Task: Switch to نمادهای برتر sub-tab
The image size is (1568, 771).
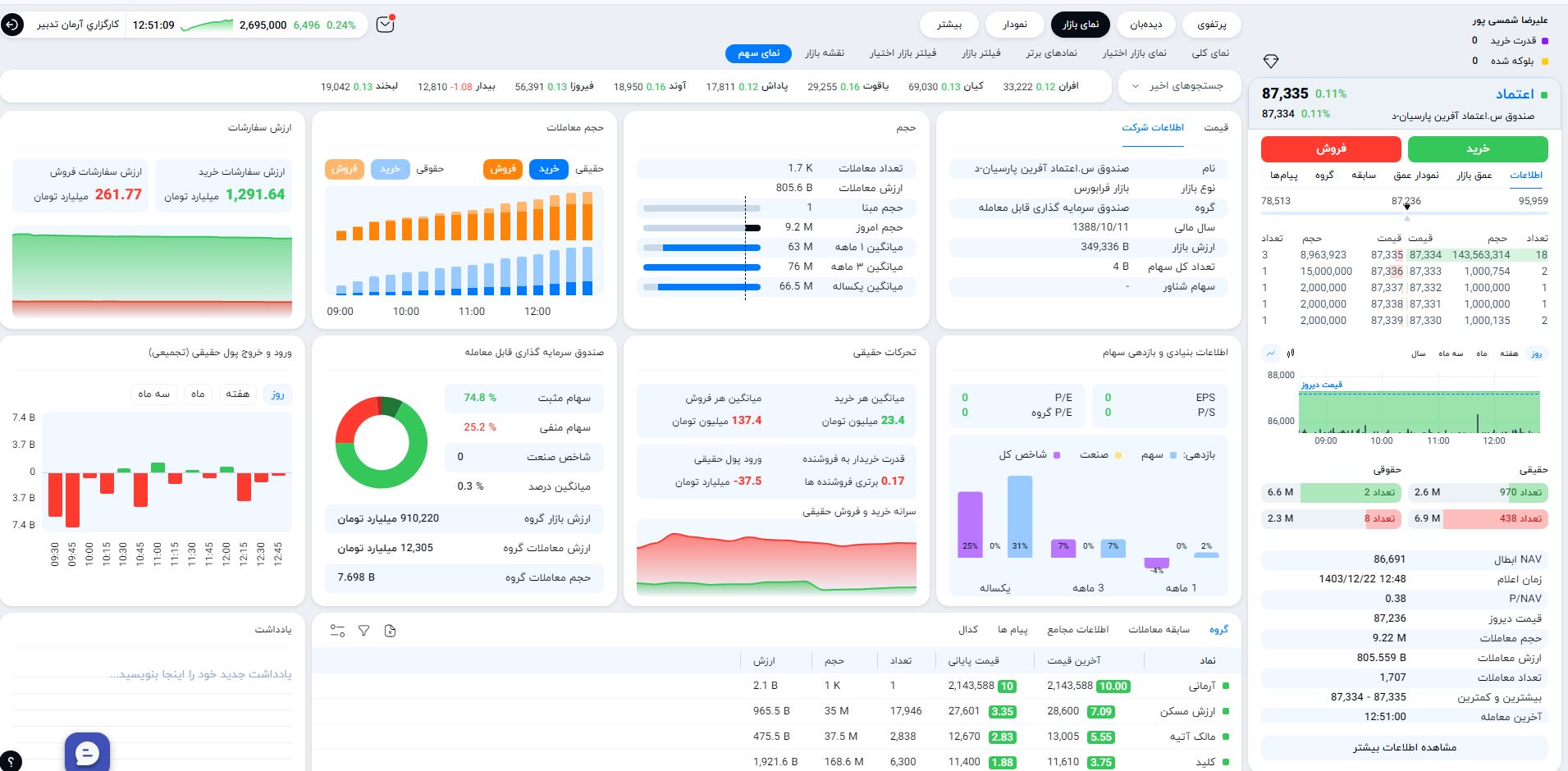Action: [1051, 53]
